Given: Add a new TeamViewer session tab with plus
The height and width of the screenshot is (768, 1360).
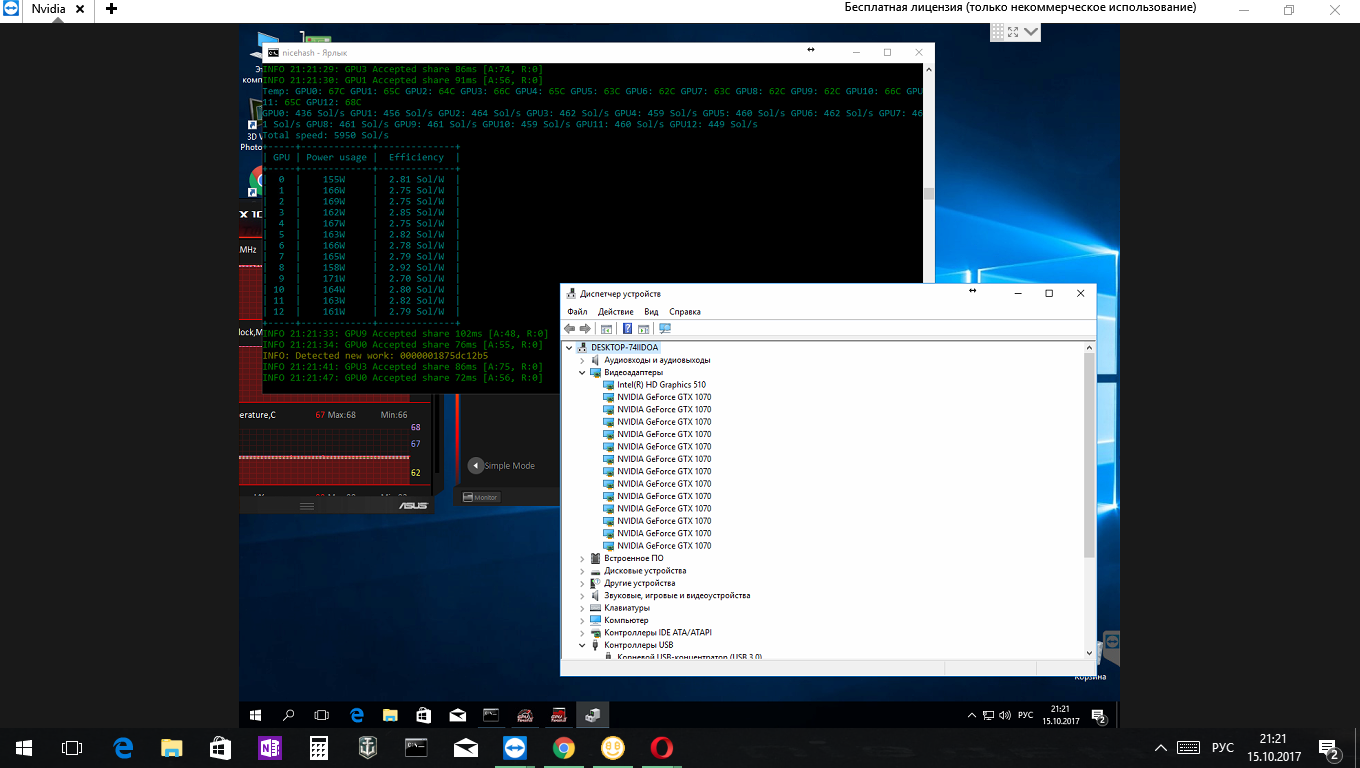Looking at the screenshot, I should click(x=111, y=8).
